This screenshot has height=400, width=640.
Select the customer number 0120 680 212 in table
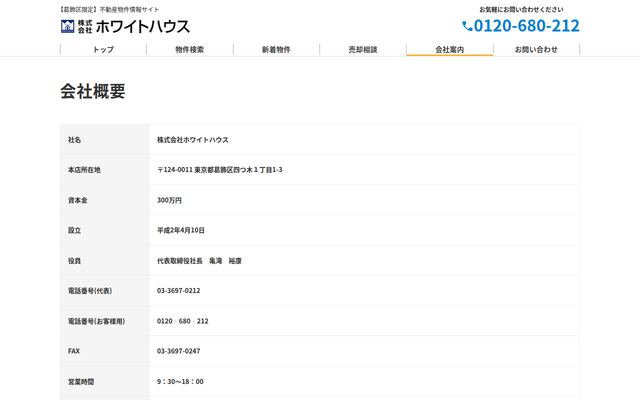tap(182, 321)
